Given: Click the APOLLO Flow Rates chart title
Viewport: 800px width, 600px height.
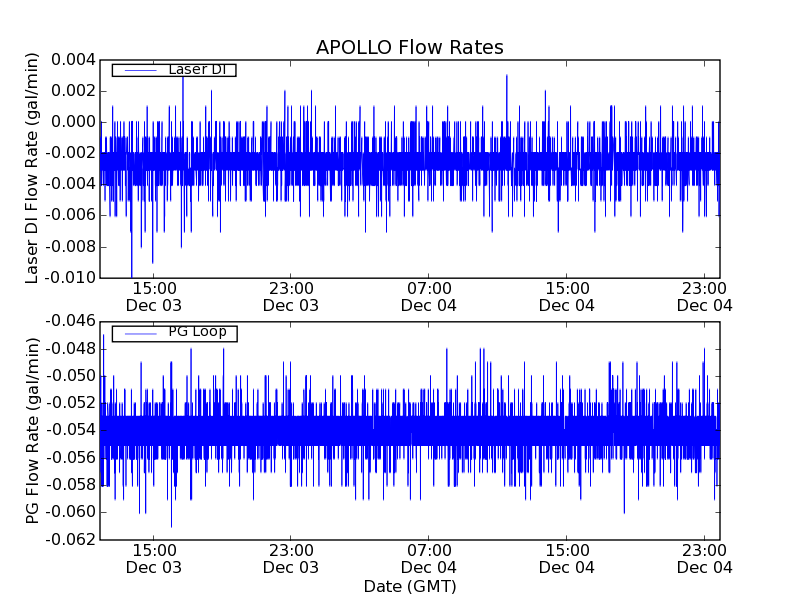Looking at the screenshot, I should pyautogui.click(x=409, y=48).
